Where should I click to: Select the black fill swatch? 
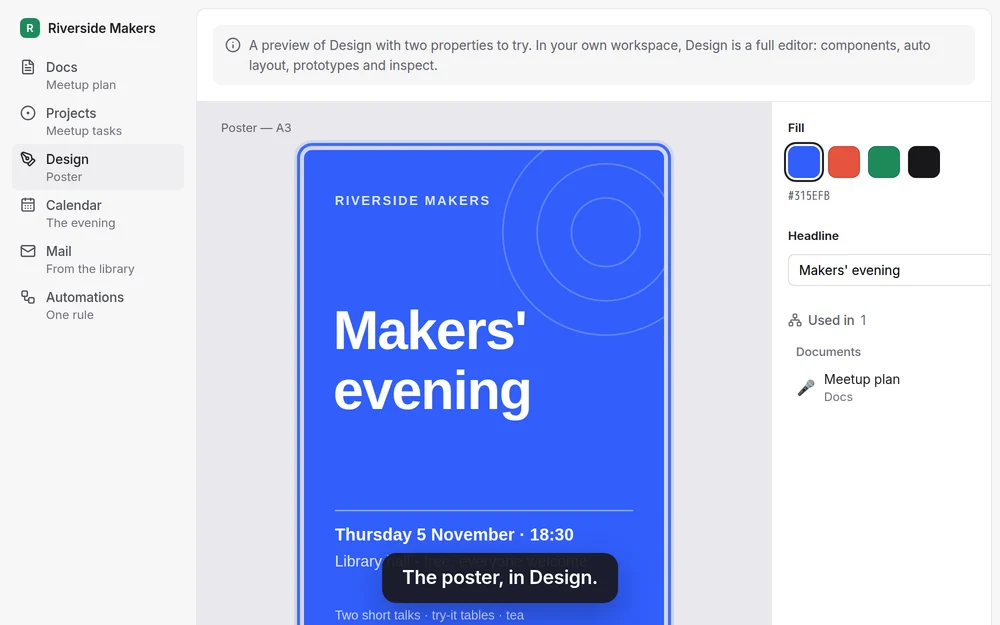(x=924, y=162)
